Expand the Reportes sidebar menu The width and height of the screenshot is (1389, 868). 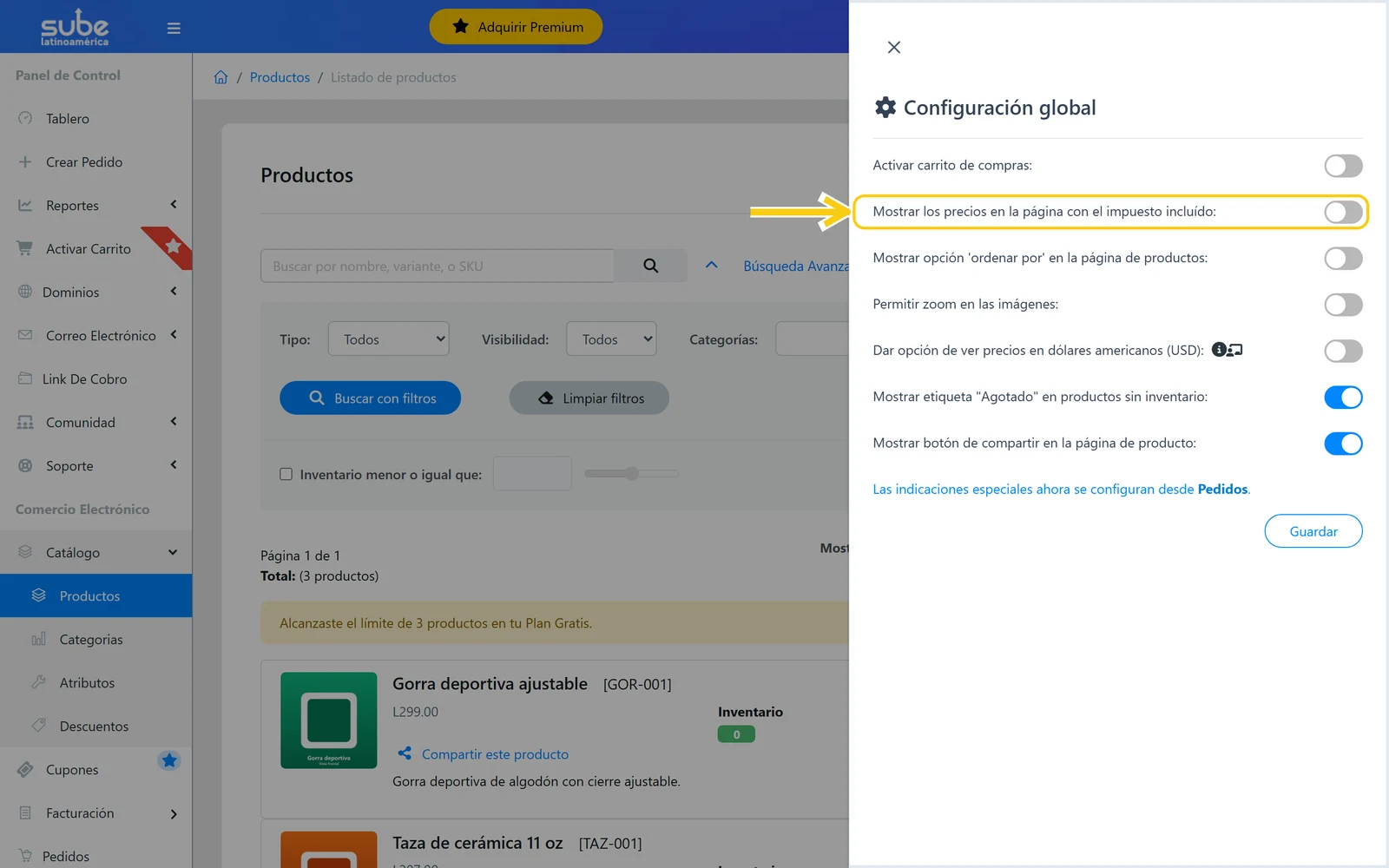[96, 205]
